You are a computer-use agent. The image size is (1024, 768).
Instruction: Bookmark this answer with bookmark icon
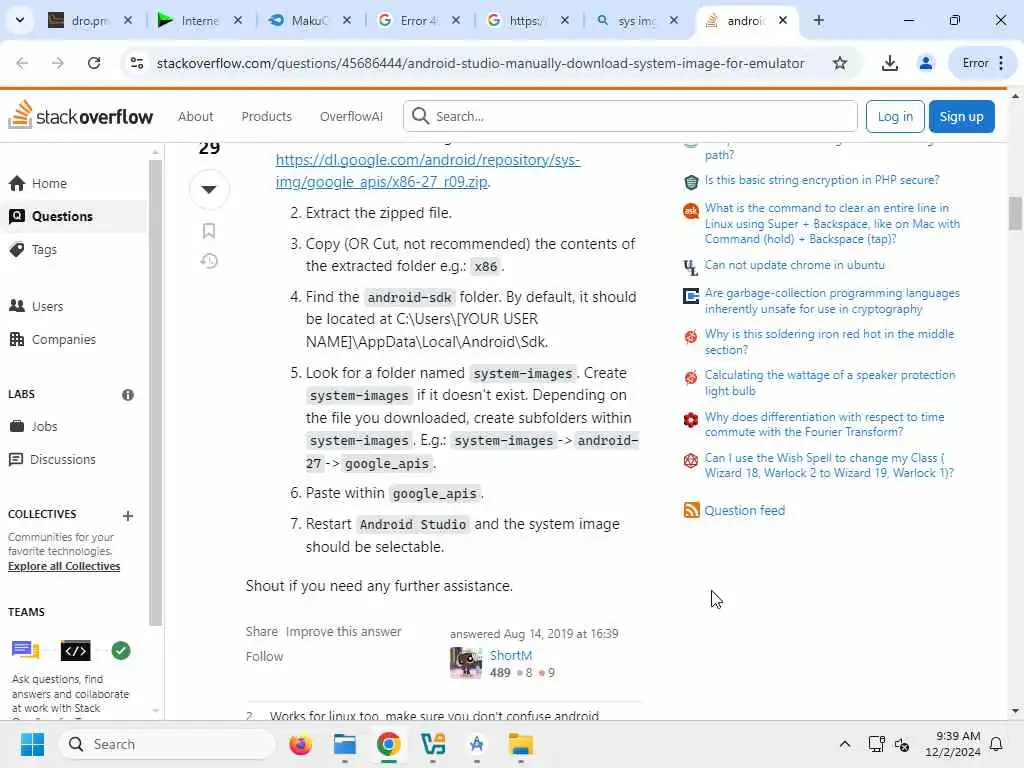click(209, 231)
